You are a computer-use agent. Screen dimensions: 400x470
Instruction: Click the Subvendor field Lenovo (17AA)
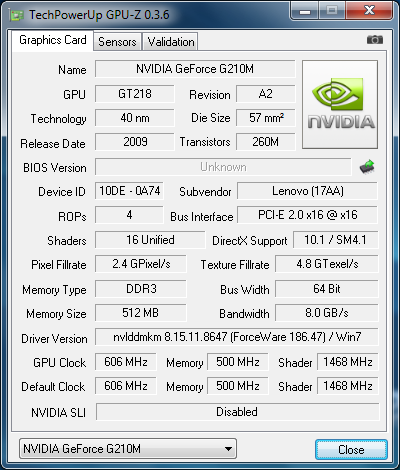tap(308, 191)
